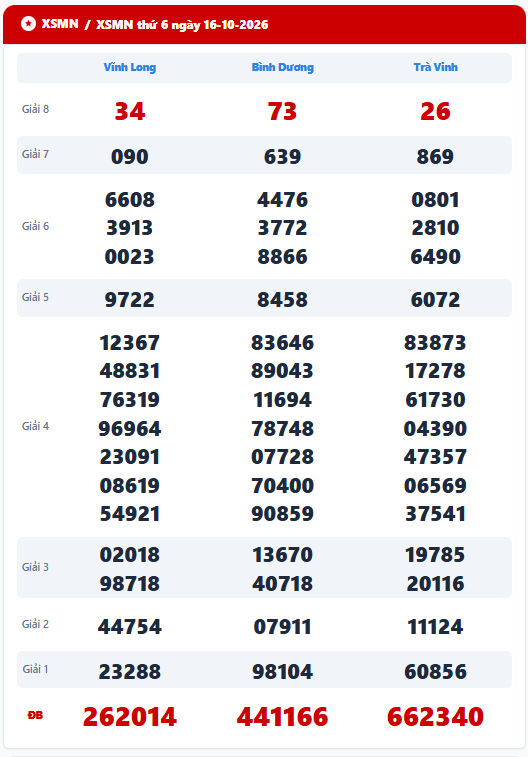Click Bình Dương special prize 441166
The image size is (528, 757).
(282, 716)
